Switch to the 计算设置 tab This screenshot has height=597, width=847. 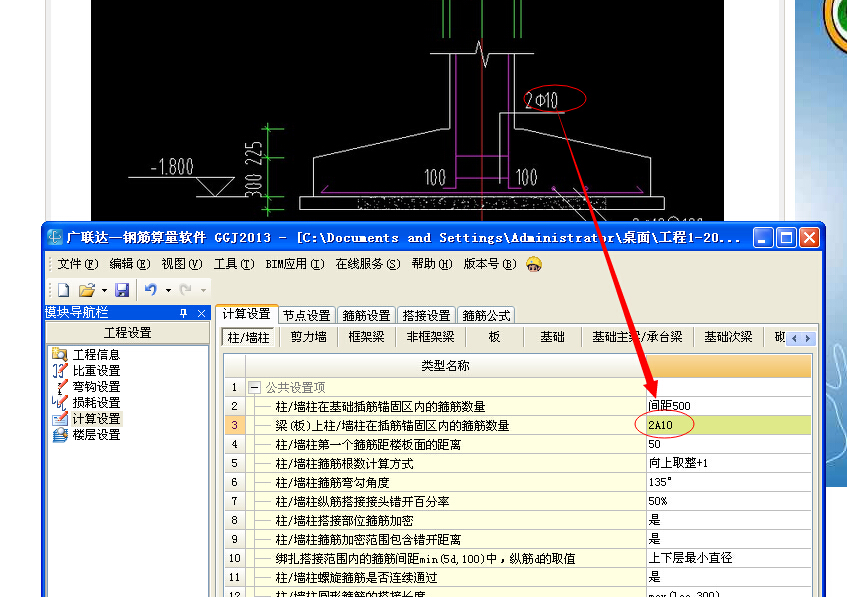[x=246, y=314]
